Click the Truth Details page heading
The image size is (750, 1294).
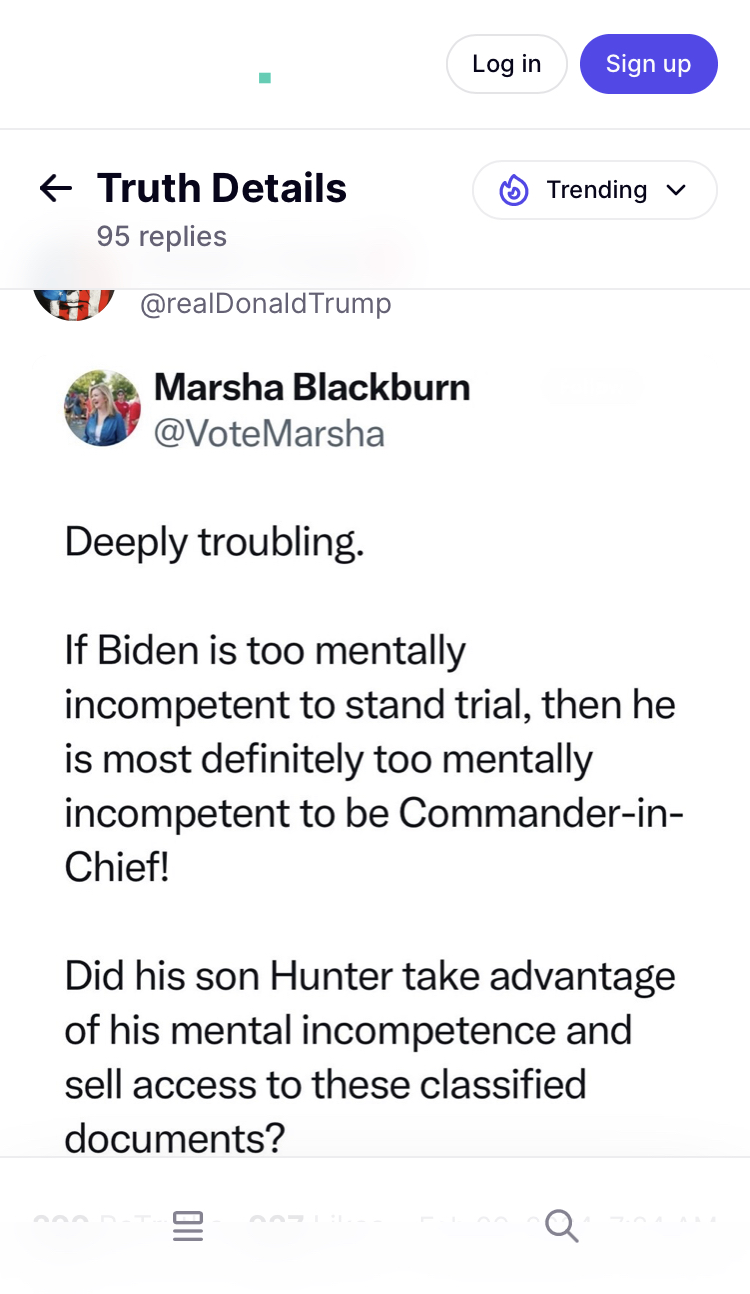[x=222, y=188]
